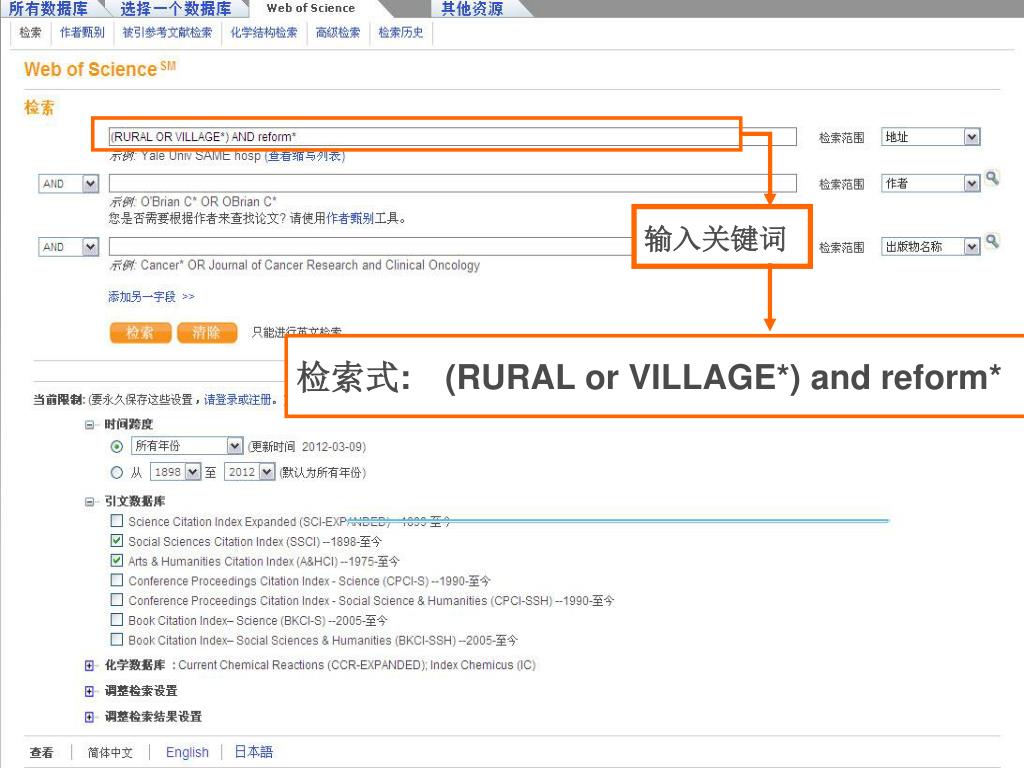Switch language to English
The width and height of the screenshot is (1024, 768).
pyautogui.click(x=187, y=752)
